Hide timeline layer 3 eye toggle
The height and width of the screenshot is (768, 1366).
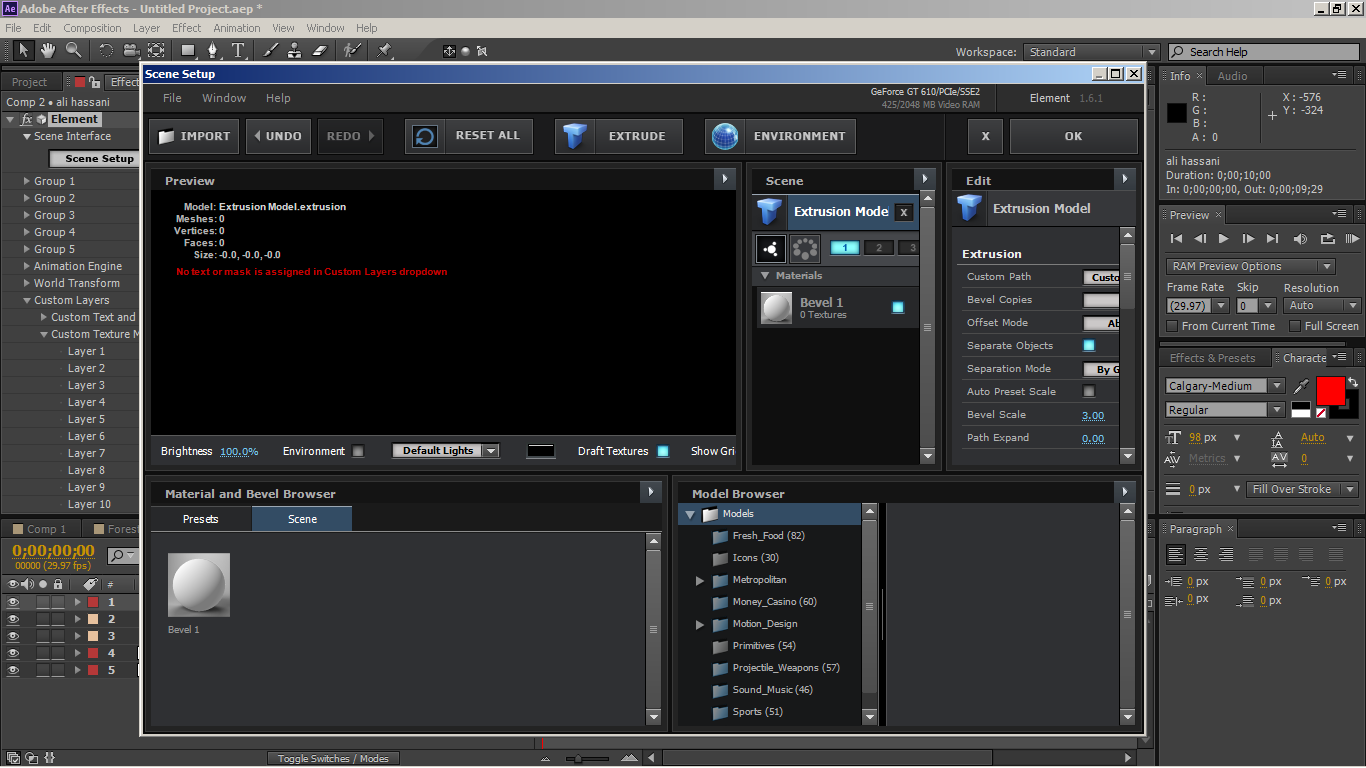click(13, 636)
